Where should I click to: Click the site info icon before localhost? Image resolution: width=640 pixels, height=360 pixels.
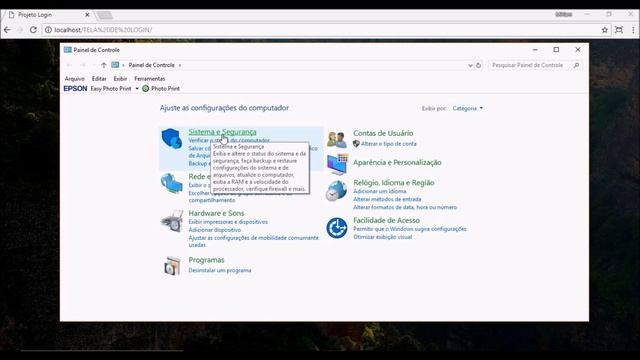click(48, 30)
